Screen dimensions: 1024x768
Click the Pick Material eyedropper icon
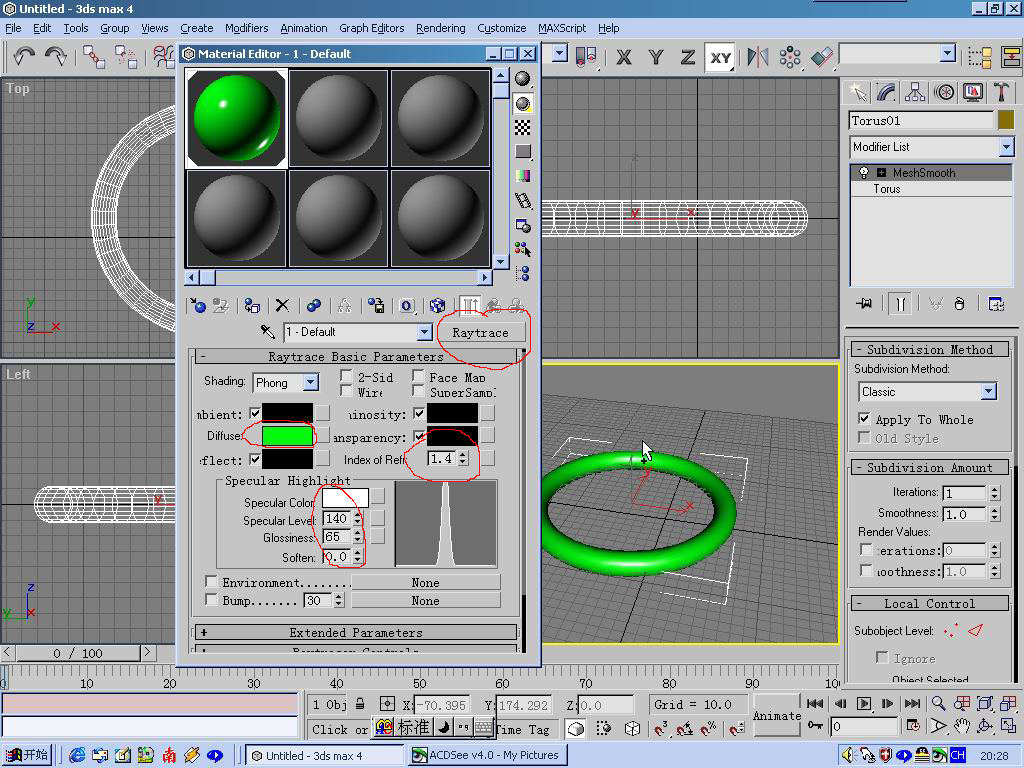(x=268, y=332)
